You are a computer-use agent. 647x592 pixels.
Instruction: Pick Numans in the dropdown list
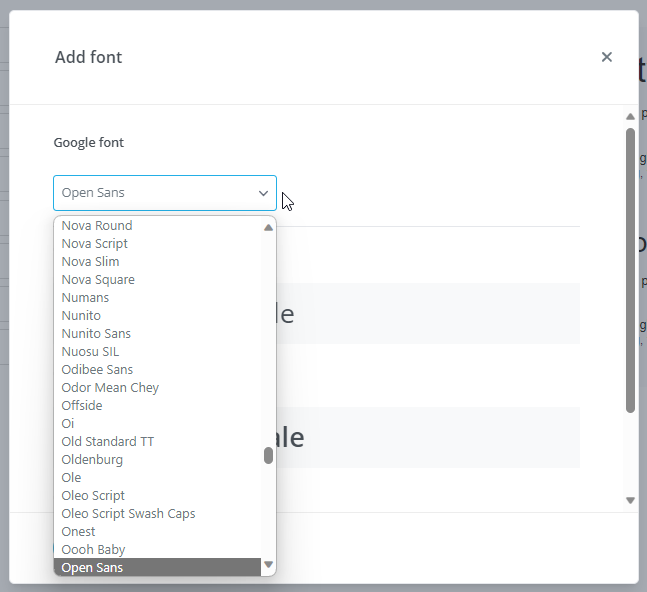pos(158,298)
